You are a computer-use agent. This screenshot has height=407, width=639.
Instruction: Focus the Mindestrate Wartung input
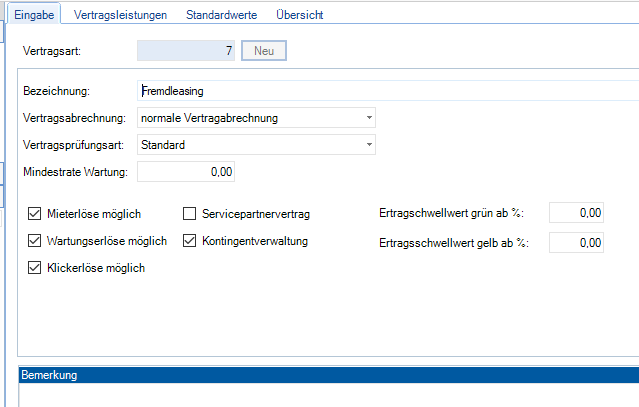click(x=186, y=172)
